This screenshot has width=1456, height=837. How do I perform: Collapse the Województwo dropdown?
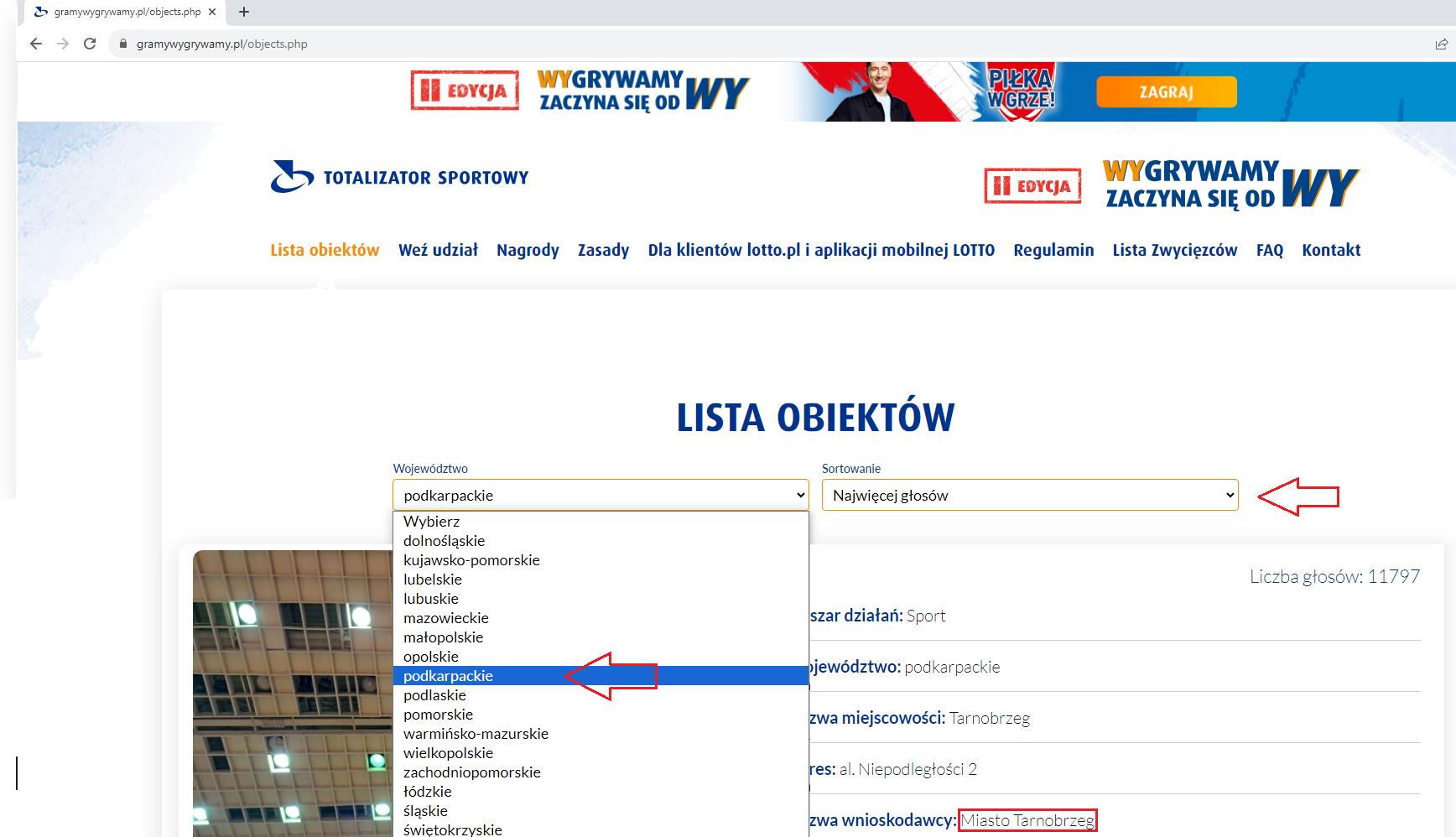click(x=601, y=496)
